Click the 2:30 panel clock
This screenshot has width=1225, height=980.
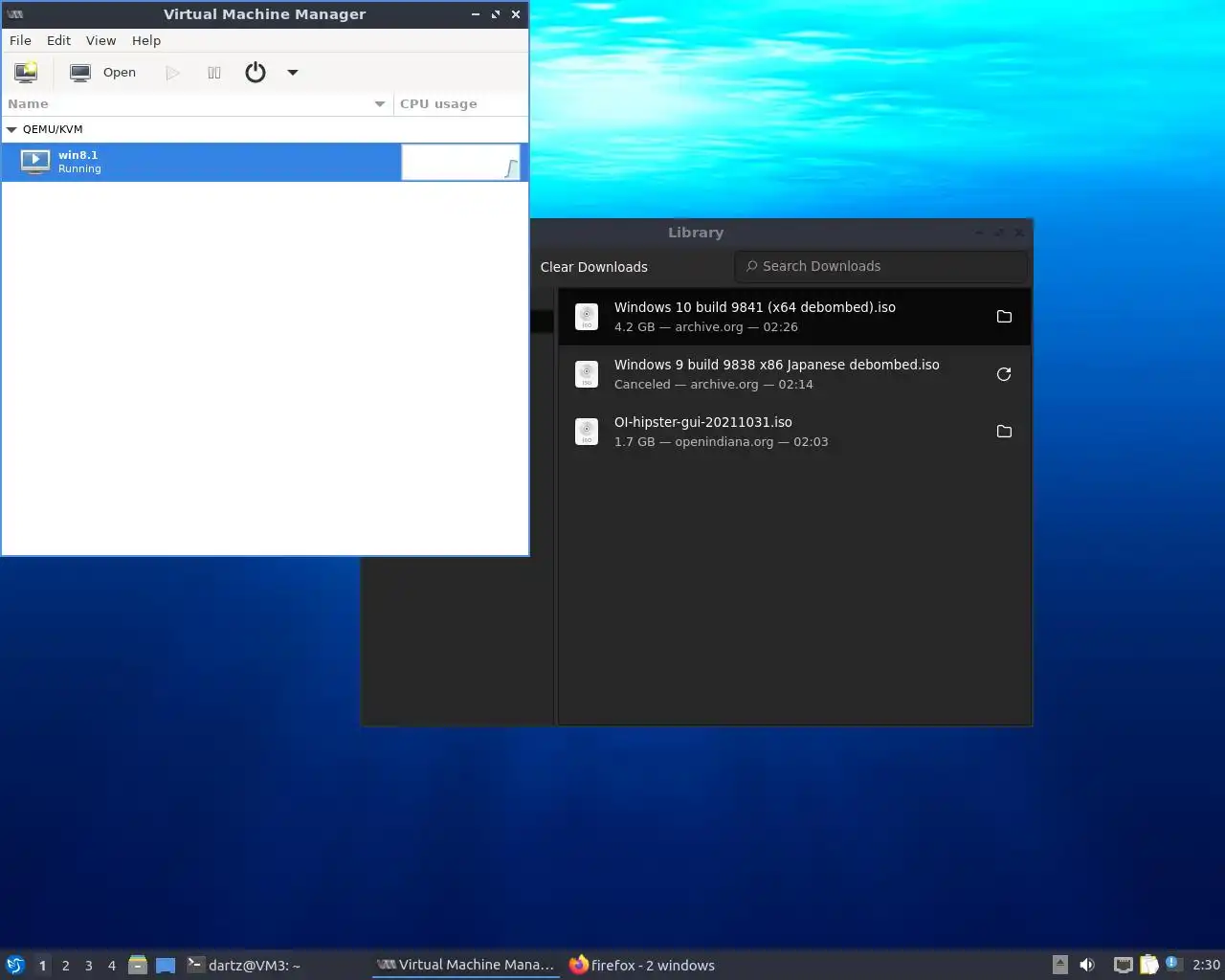point(1206,965)
